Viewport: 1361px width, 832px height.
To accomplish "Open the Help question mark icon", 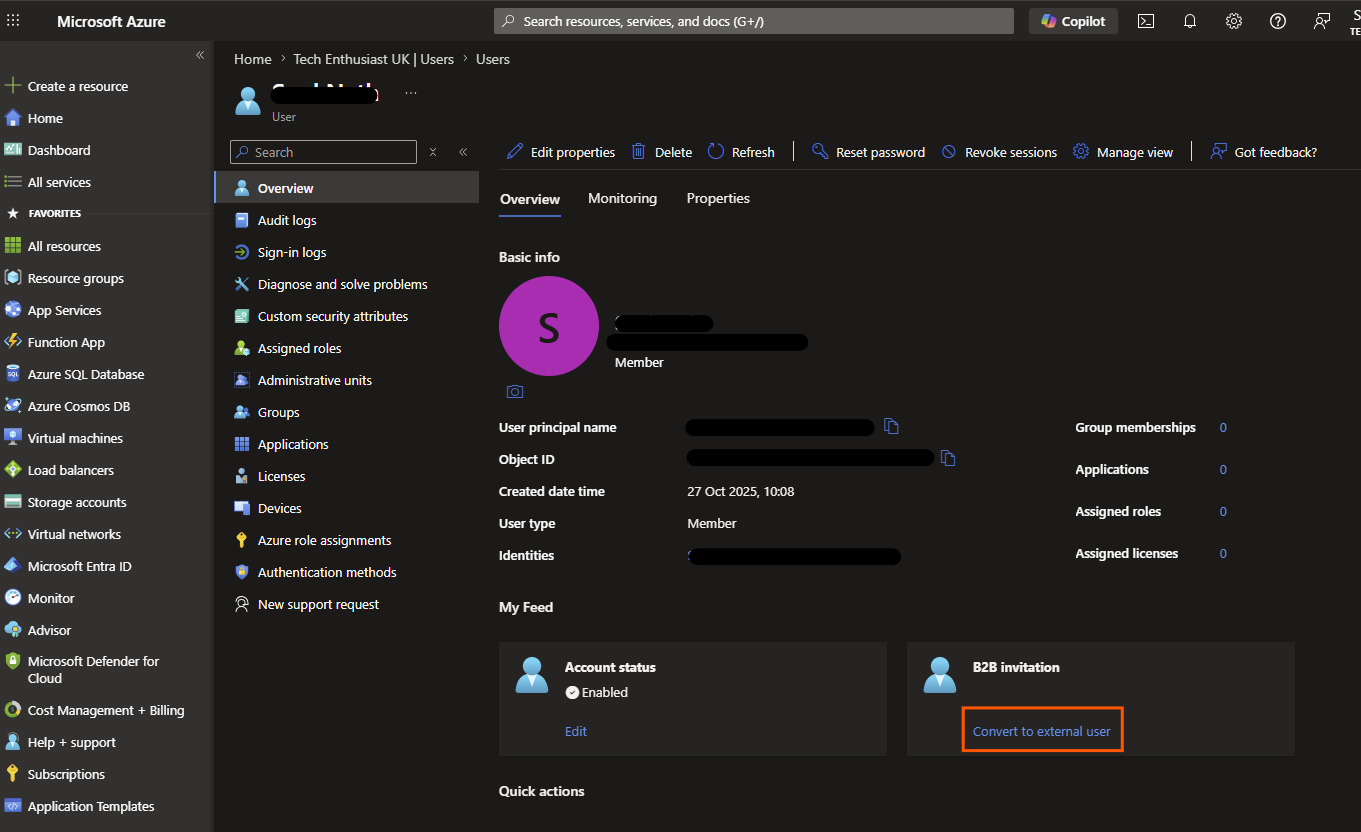I will (x=1278, y=21).
